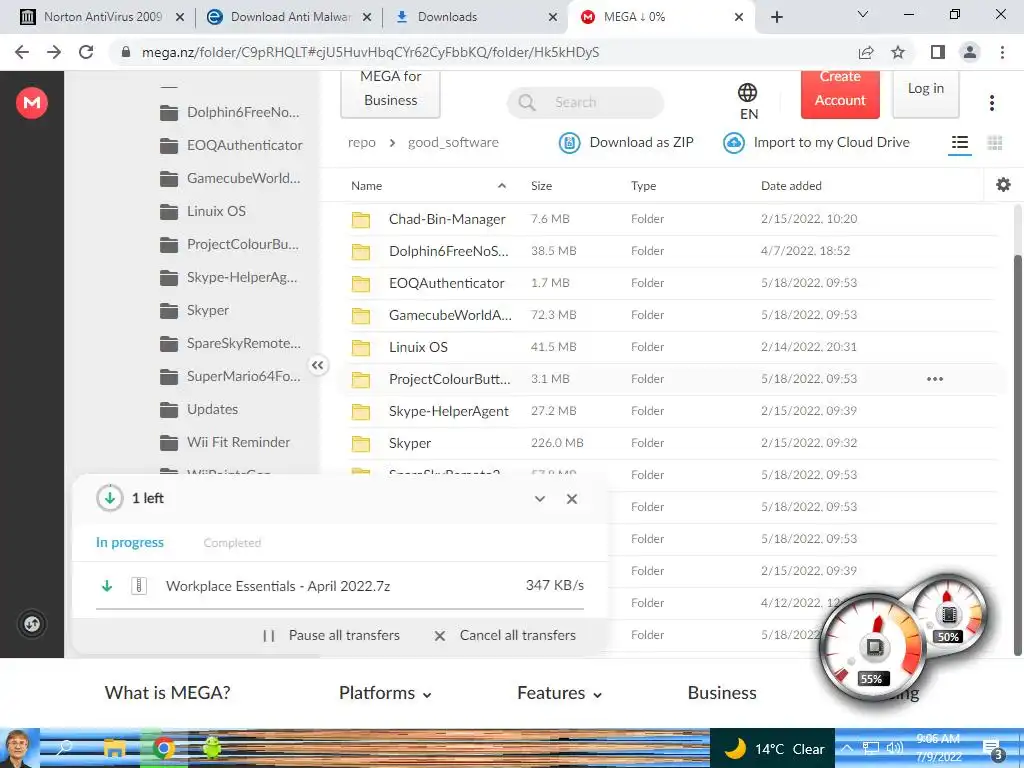Screen dimensions: 1024x768
Task: Reload the page
Action: click(86, 52)
